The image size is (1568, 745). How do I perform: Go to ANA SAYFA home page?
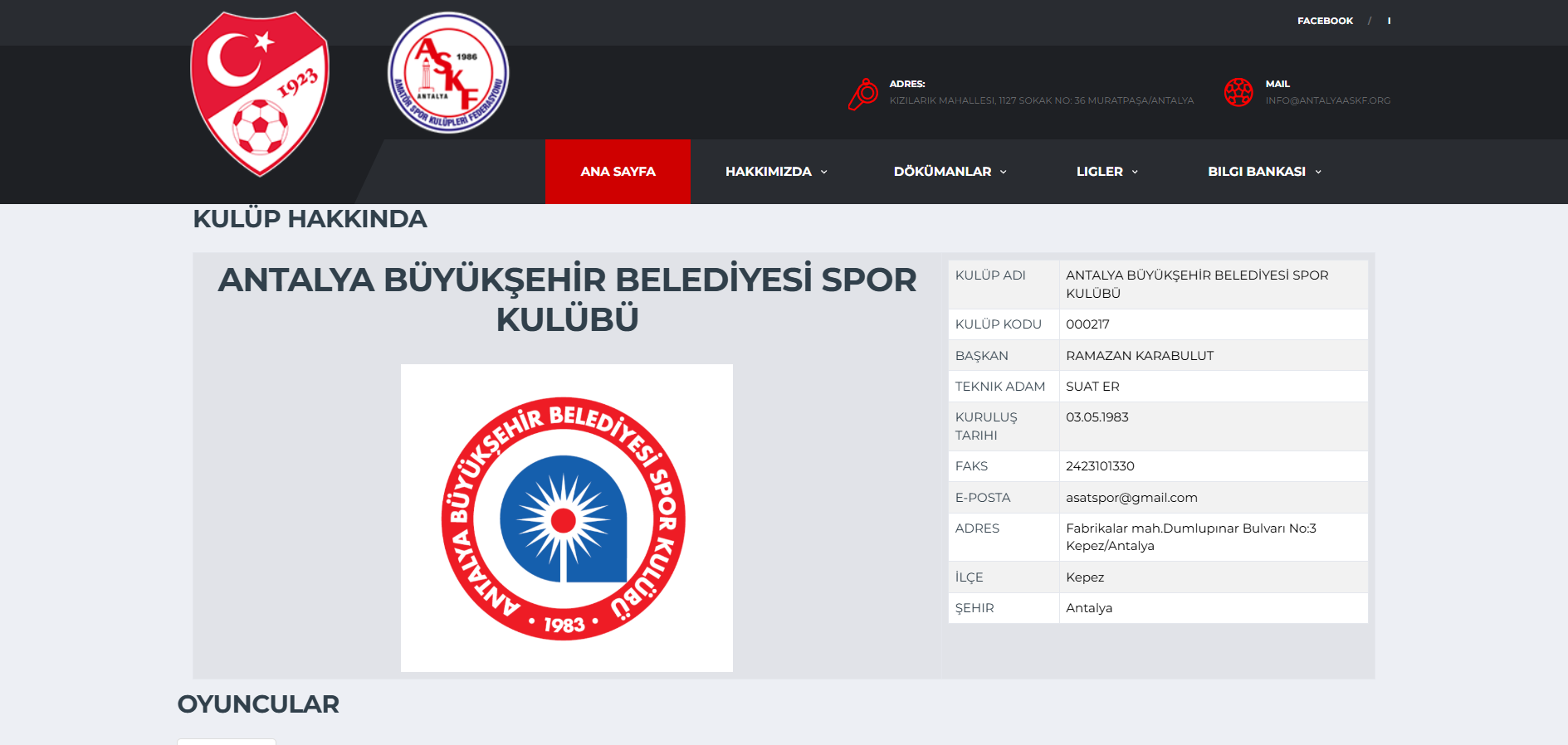pyautogui.click(x=618, y=172)
